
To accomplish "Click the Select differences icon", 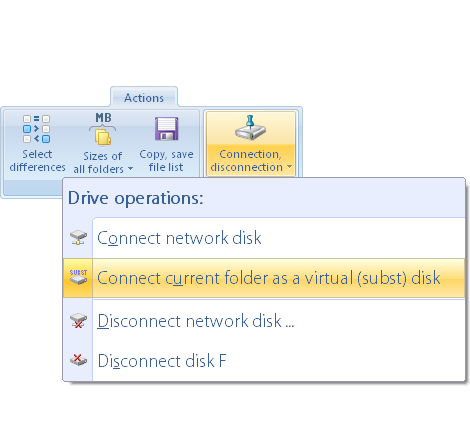I will [x=37, y=129].
